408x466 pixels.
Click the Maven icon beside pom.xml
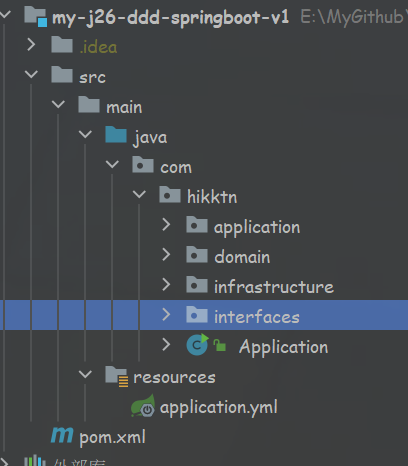pos(62,435)
